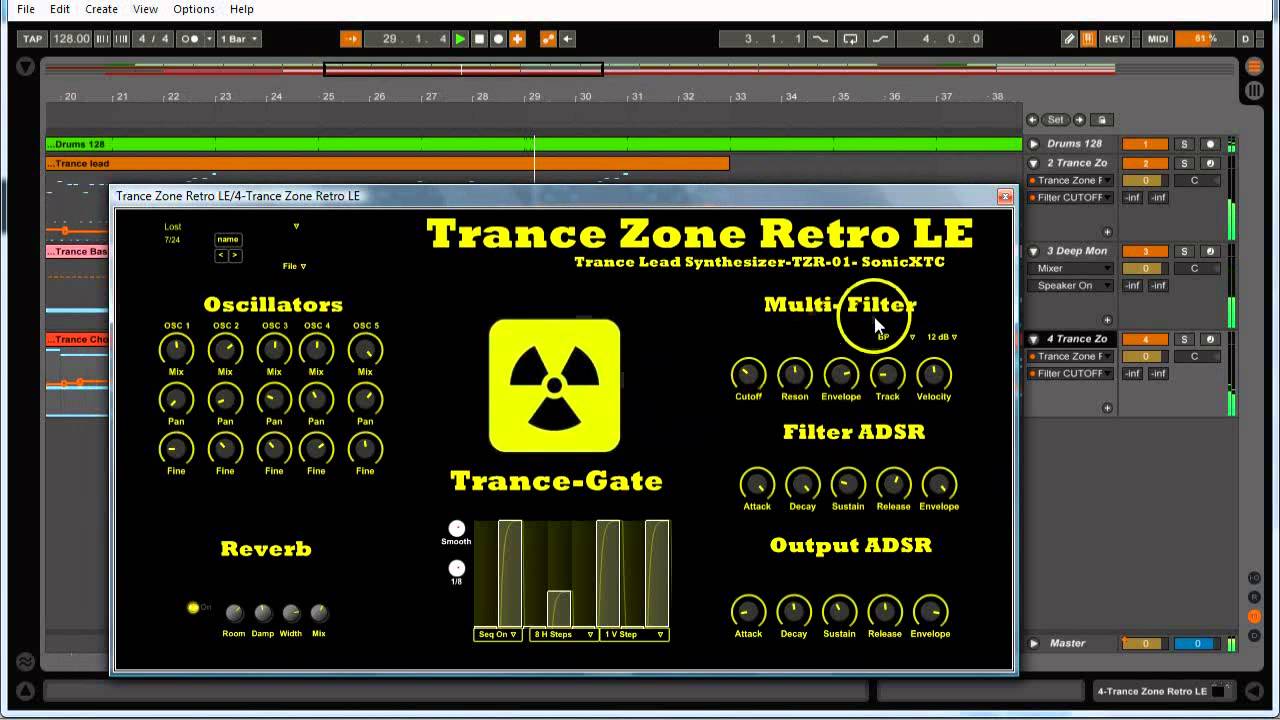
Task: Click the preset name button
Action: click(228, 239)
